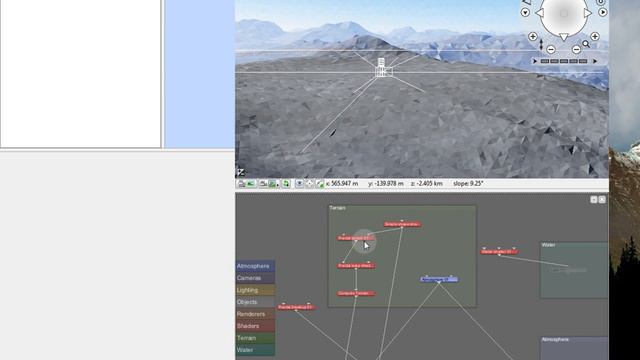This screenshot has height=360, width=640.
Task: Click the camera copy icon in preview toolbar
Action: coord(263,184)
